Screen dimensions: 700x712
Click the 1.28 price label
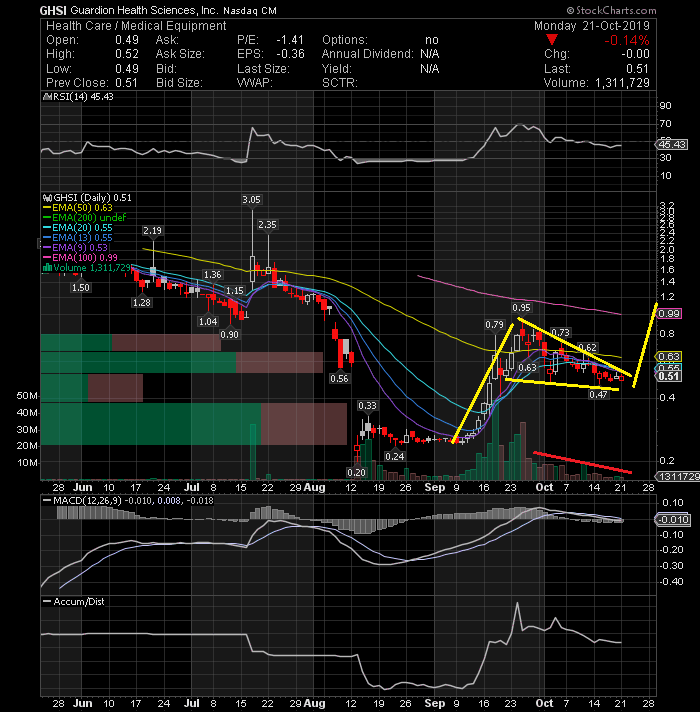142,302
